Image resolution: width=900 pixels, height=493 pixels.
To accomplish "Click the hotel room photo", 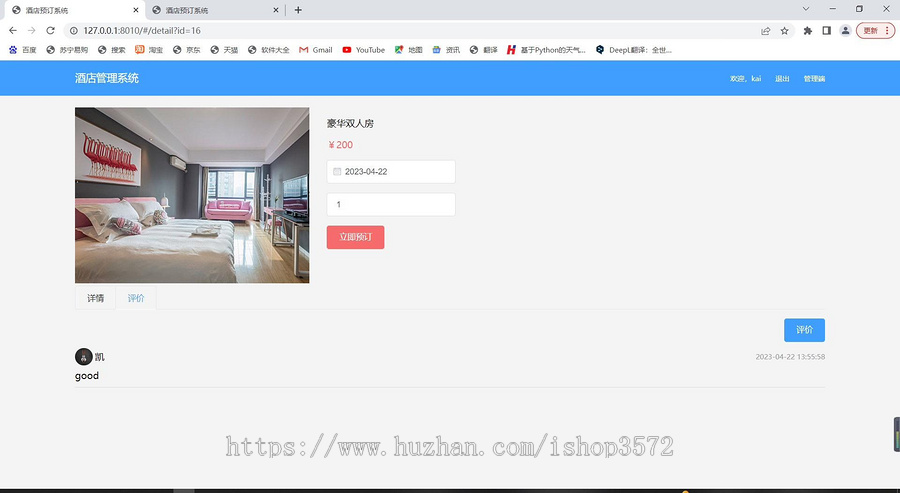I will click(x=192, y=195).
